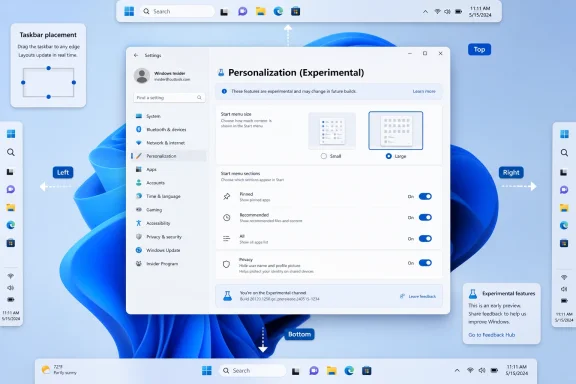
Task: Click the Insider Program icon
Action: 139,263
